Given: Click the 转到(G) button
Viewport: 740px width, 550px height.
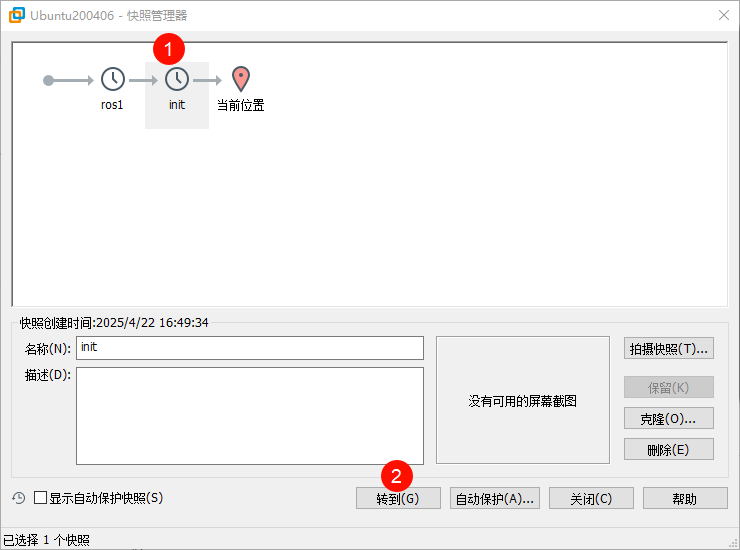Looking at the screenshot, I should [x=398, y=499].
